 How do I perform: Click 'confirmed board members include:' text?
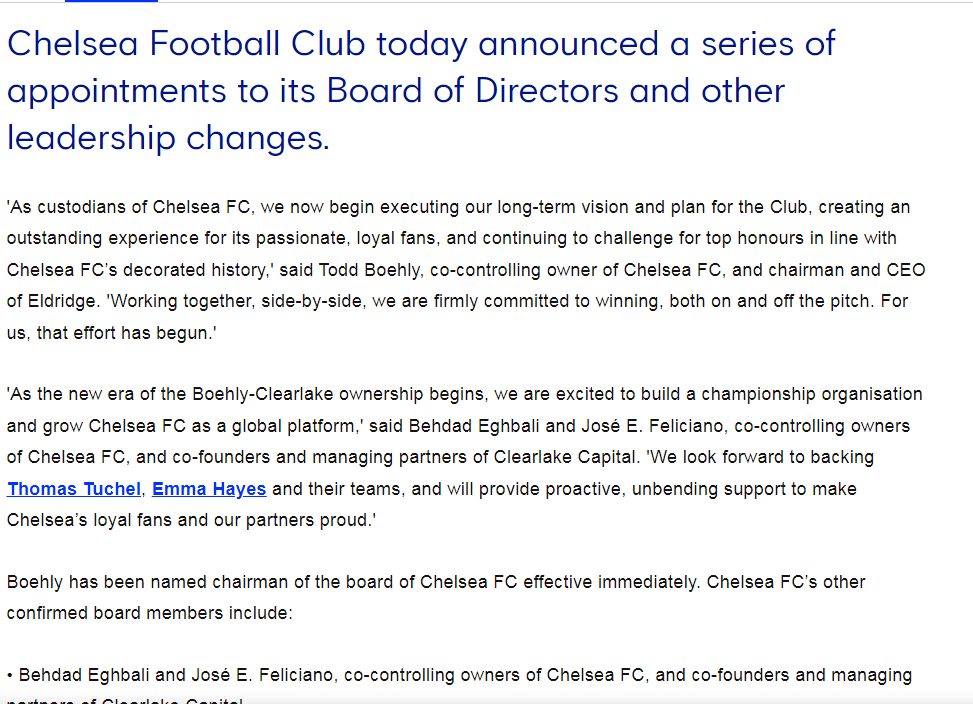tap(150, 613)
